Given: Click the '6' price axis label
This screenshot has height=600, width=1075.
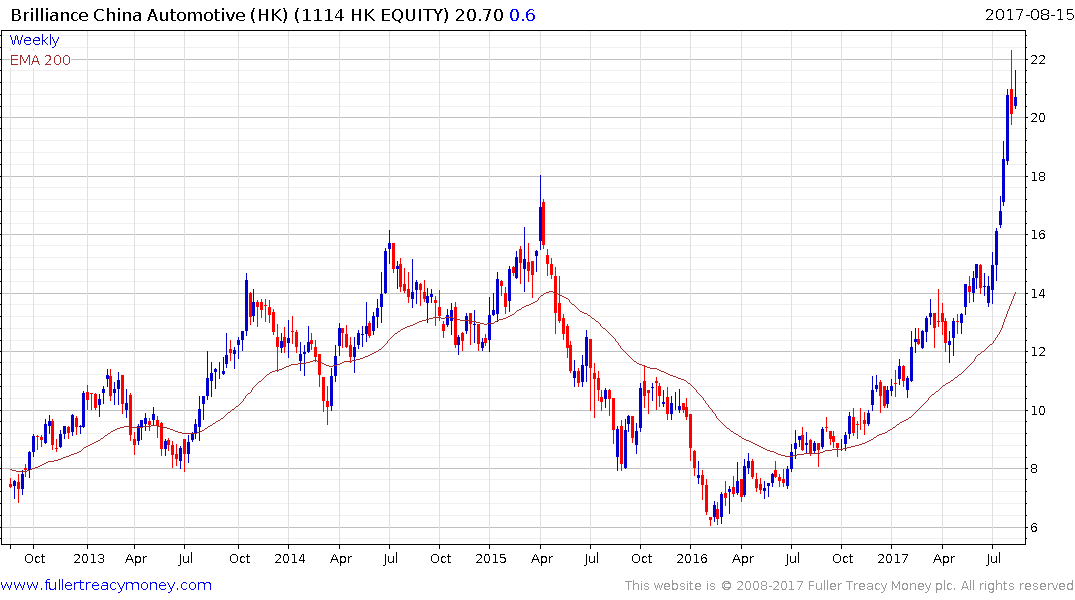Looking at the screenshot, I should [1035, 528].
